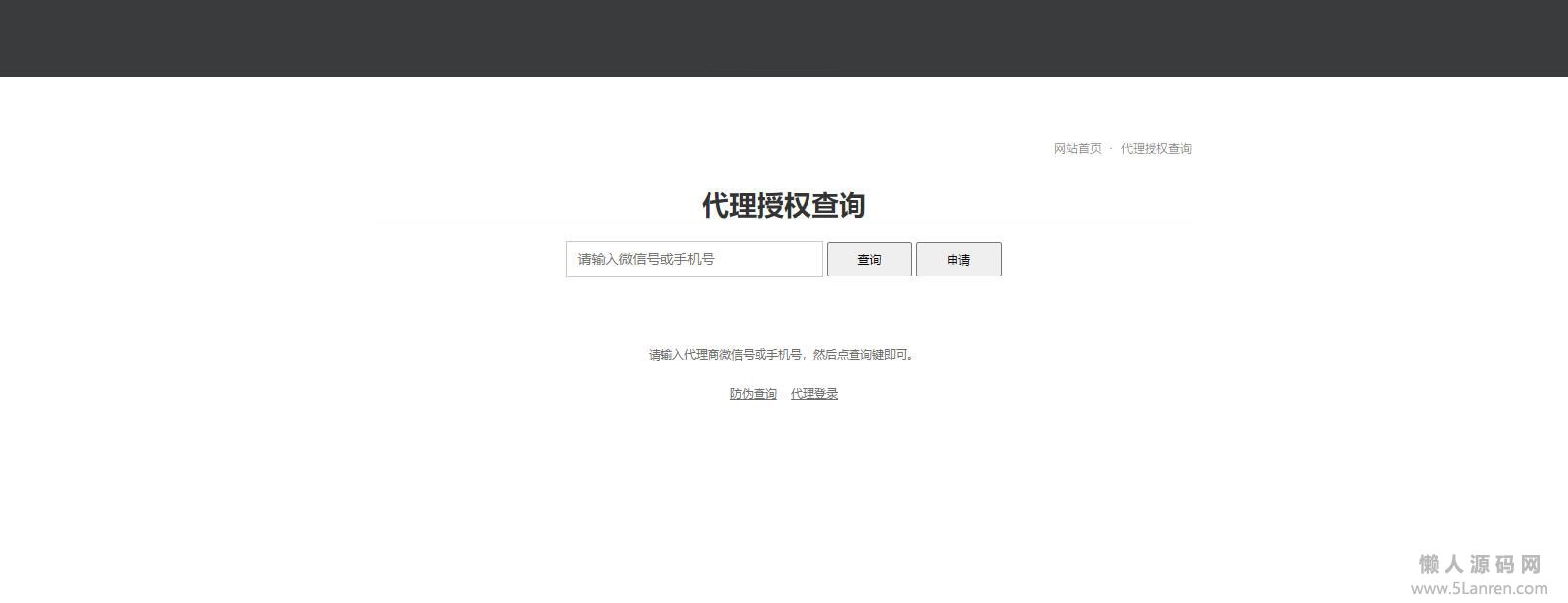Return to homepage via 网站首页
Screen dimensions: 1568x603
click(x=1077, y=149)
